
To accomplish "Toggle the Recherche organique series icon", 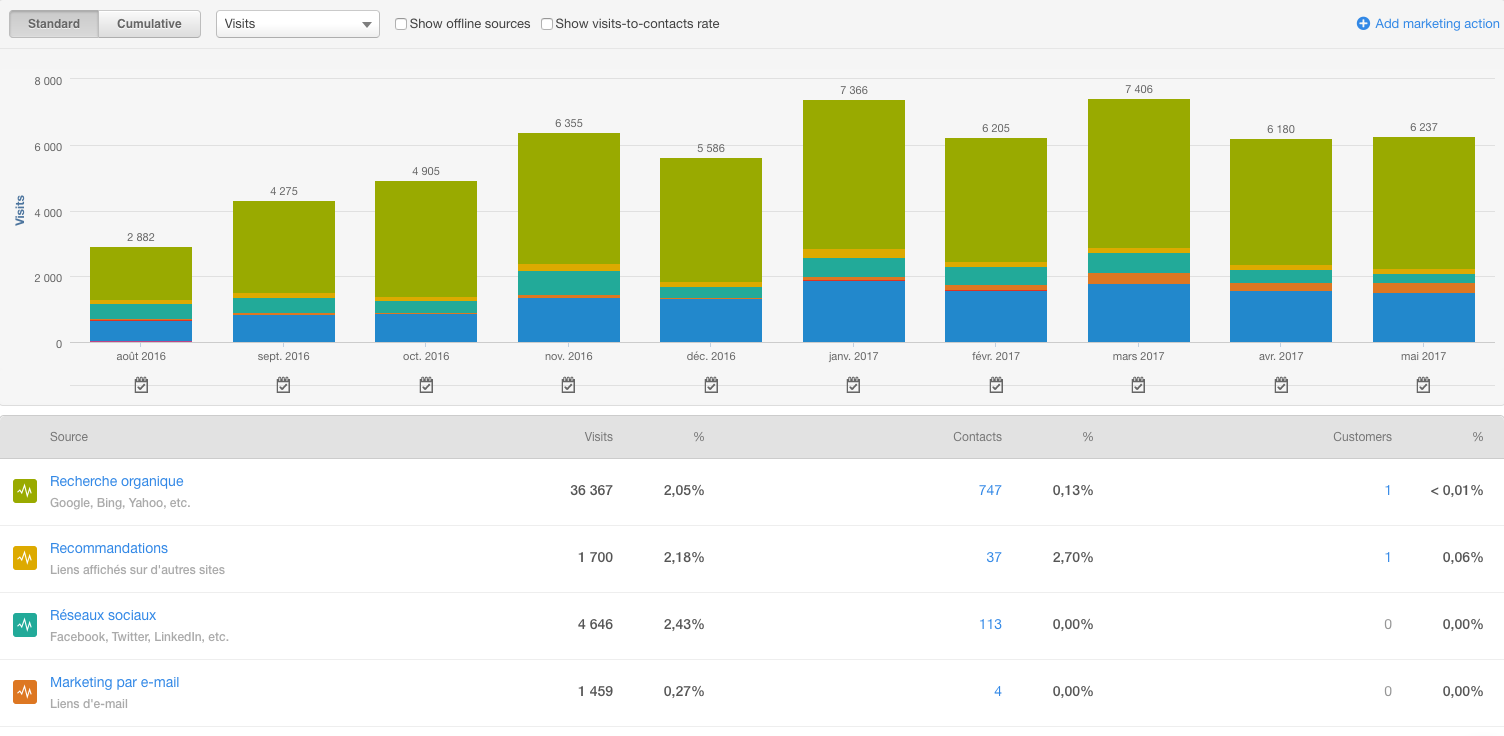I will click(25, 491).
